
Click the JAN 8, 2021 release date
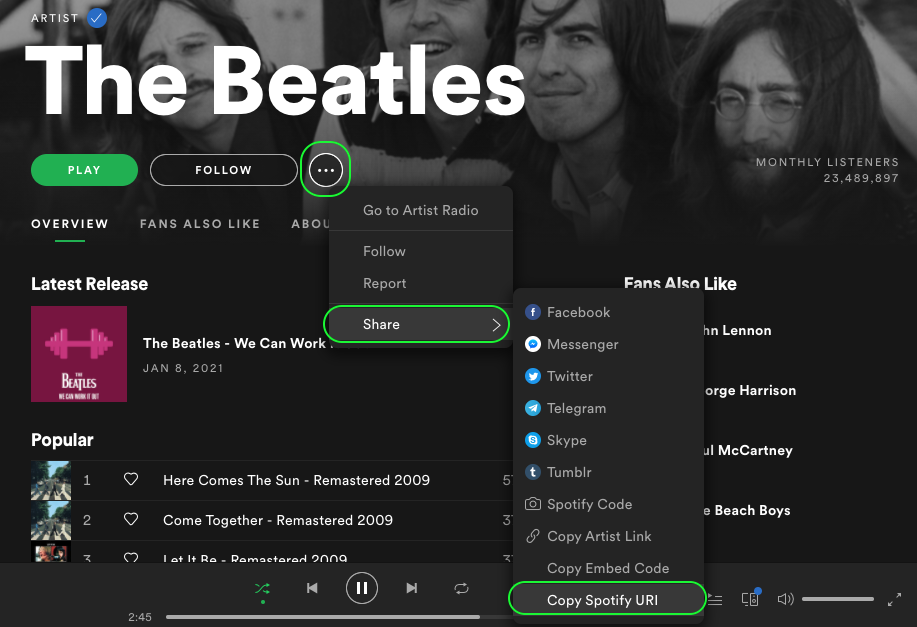(x=183, y=368)
